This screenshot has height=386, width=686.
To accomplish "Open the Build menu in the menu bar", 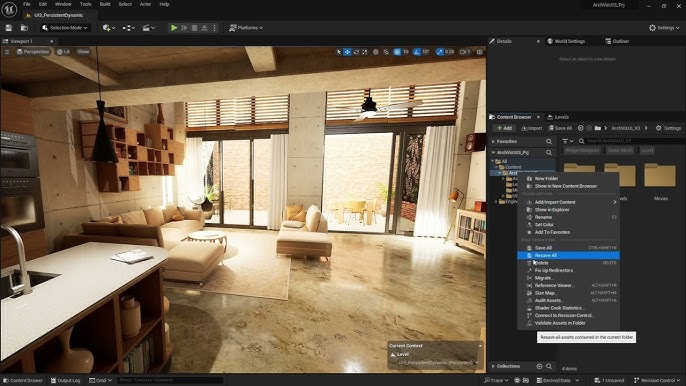I will click(x=105, y=4).
